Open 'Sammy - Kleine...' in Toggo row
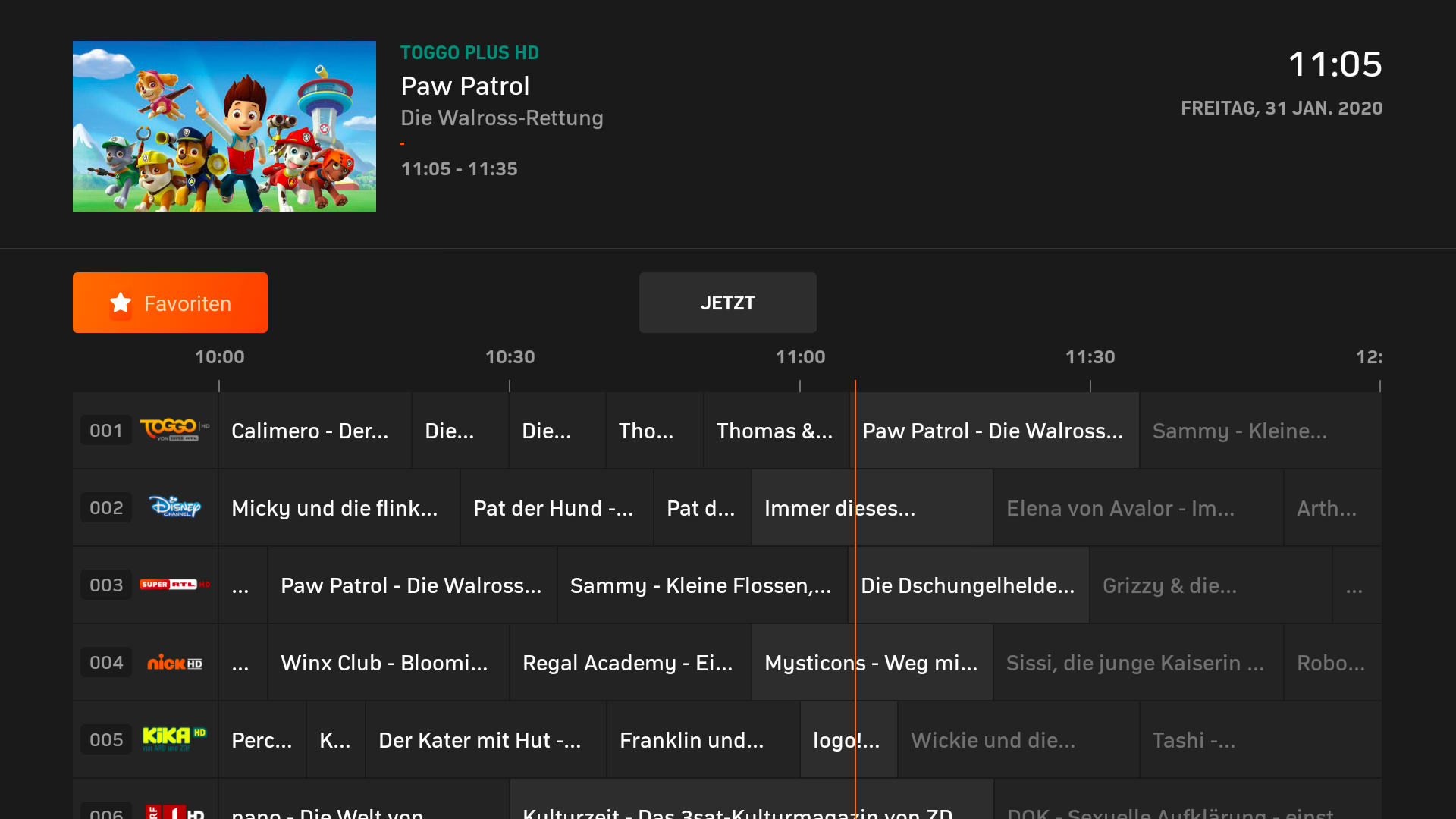The image size is (1456, 819). pyautogui.click(x=1260, y=431)
